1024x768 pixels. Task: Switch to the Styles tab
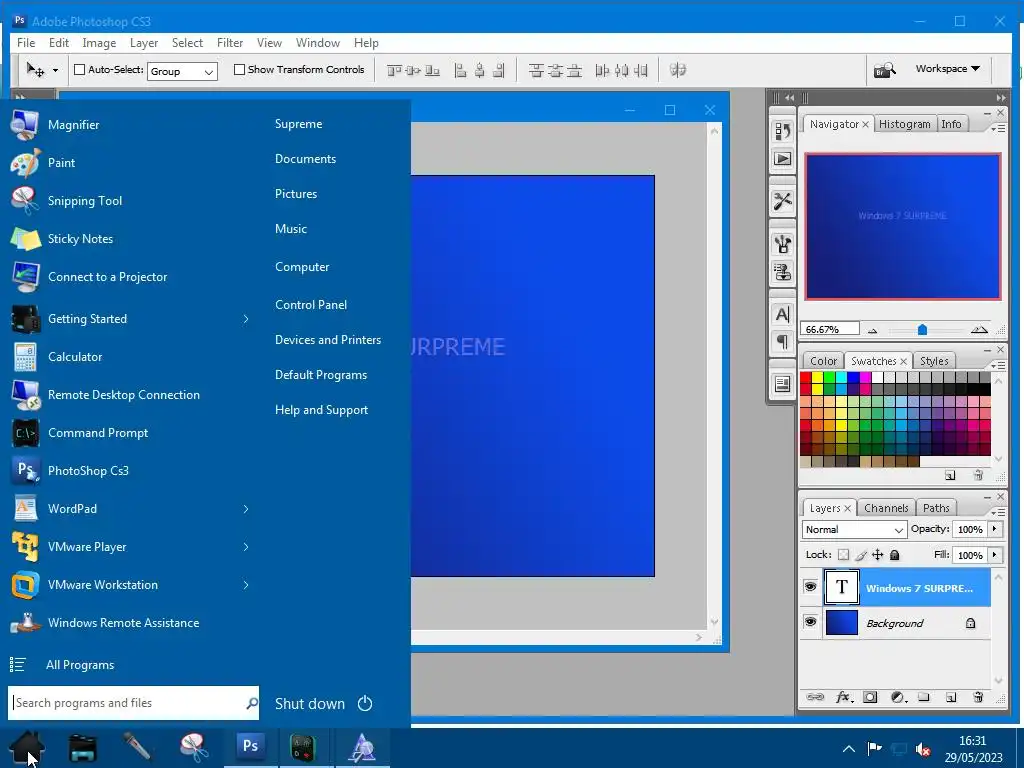tap(934, 361)
